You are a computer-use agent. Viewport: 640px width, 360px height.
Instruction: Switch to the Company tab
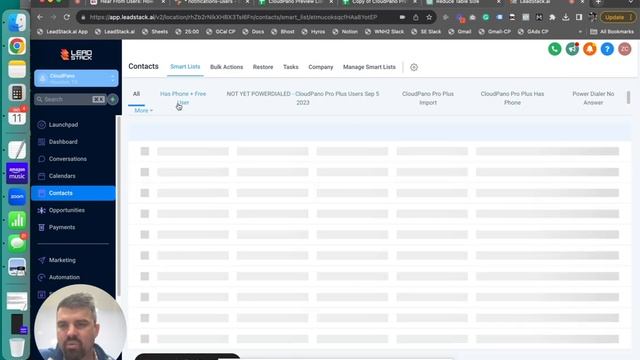[320, 67]
